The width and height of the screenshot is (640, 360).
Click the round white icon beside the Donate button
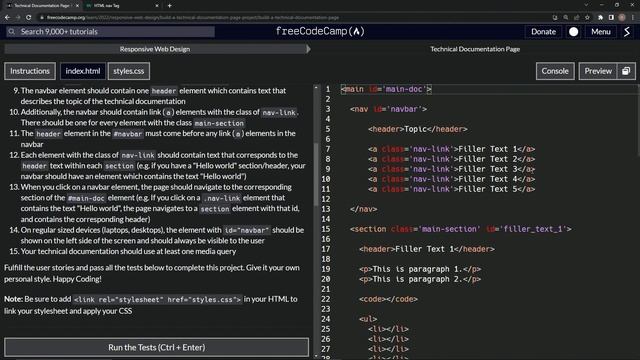(x=573, y=32)
